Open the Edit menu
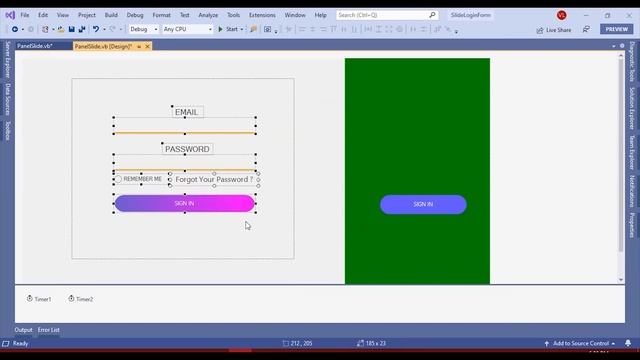The height and width of the screenshot is (360, 640). 43,15
